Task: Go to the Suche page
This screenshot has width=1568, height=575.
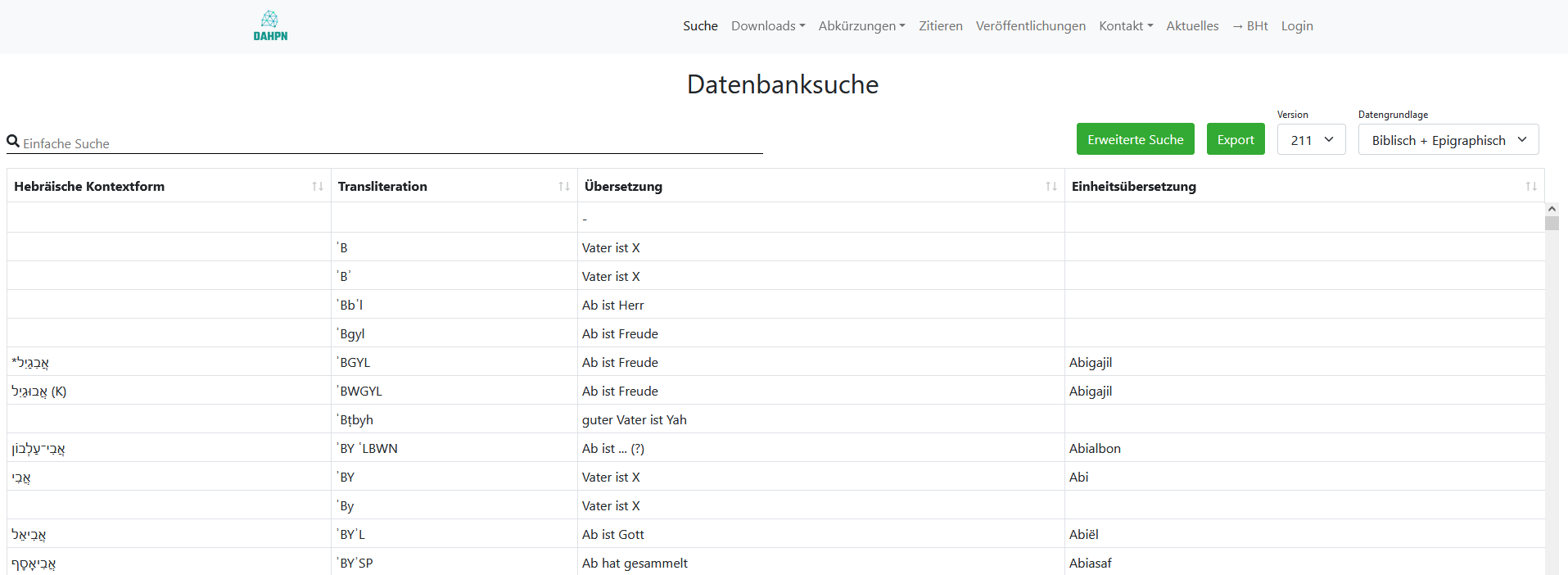Action: click(x=700, y=26)
